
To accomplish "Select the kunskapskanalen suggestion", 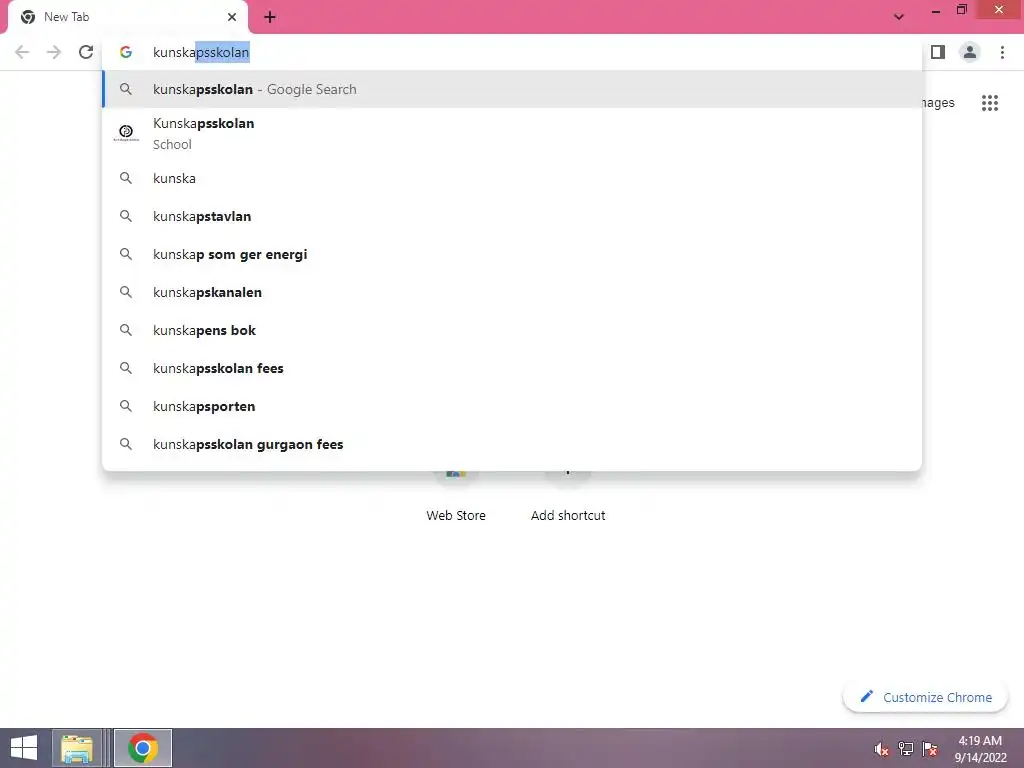I will pos(513,292).
